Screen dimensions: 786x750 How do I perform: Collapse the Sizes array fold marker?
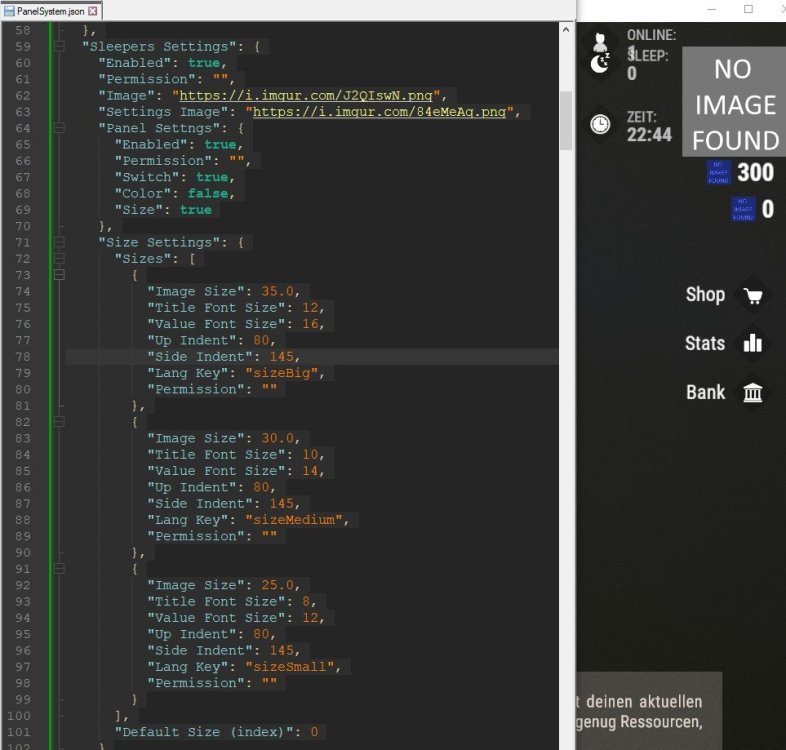(x=59, y=259)
